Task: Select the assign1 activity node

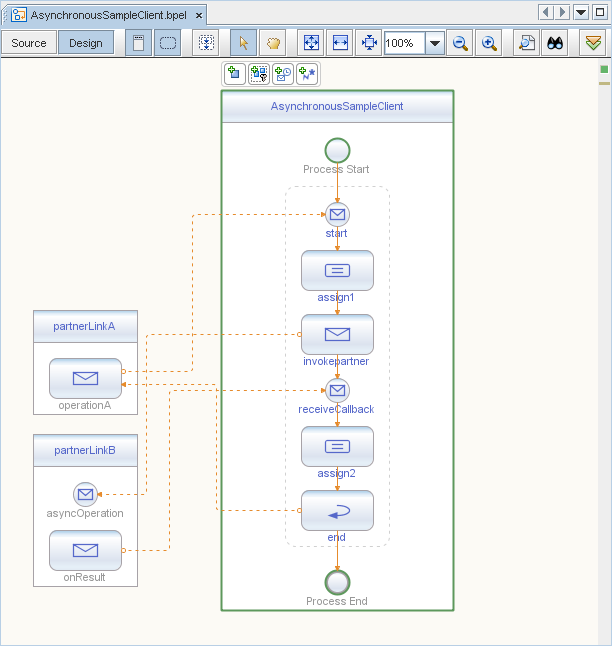Action: point(337,270)
